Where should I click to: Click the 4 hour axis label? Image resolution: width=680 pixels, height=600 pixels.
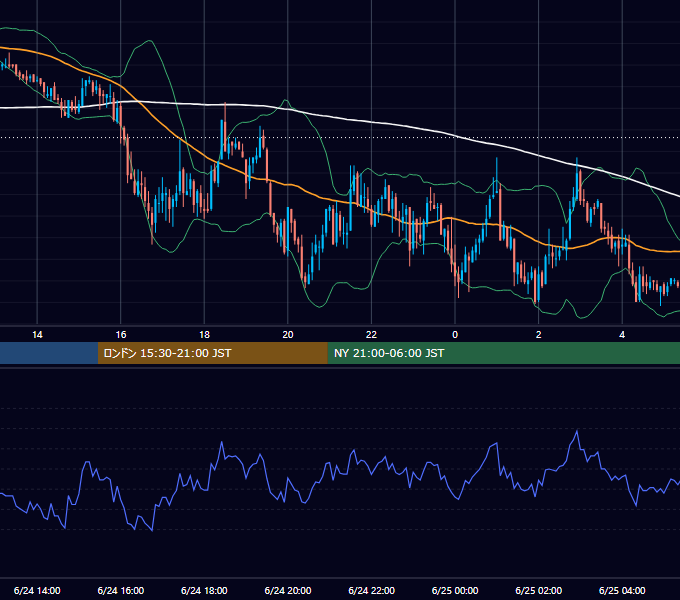coord(622,335)
